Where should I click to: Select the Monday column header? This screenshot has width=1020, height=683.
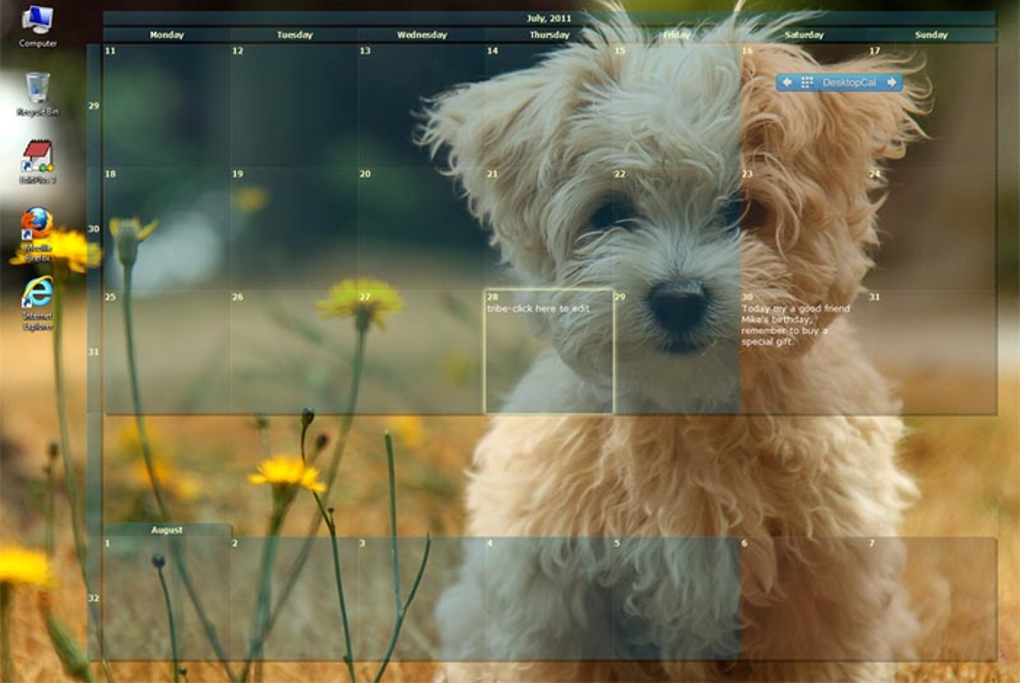[167, 34]
